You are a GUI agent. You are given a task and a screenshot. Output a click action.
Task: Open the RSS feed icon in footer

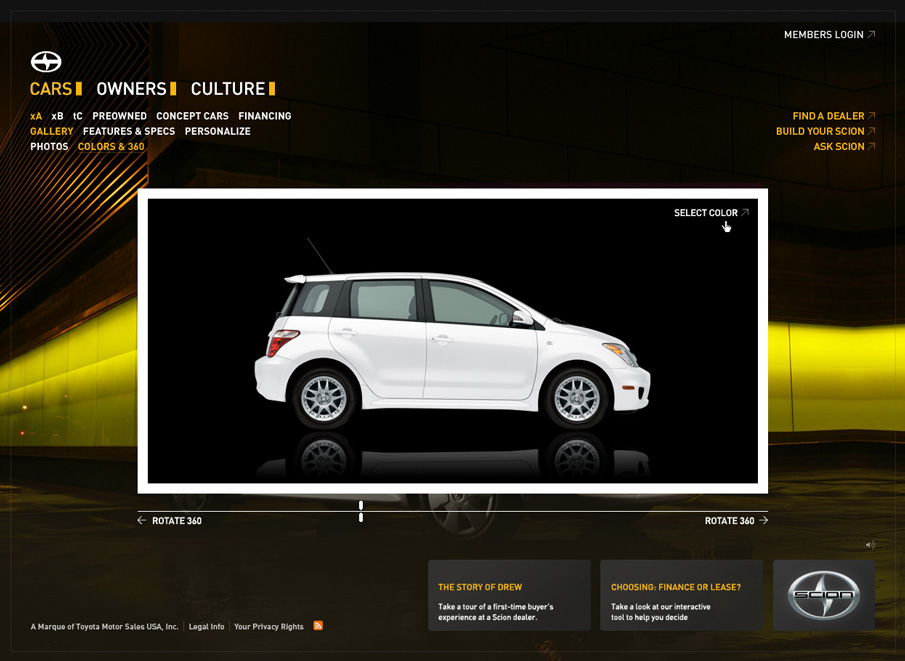point(318,626)
